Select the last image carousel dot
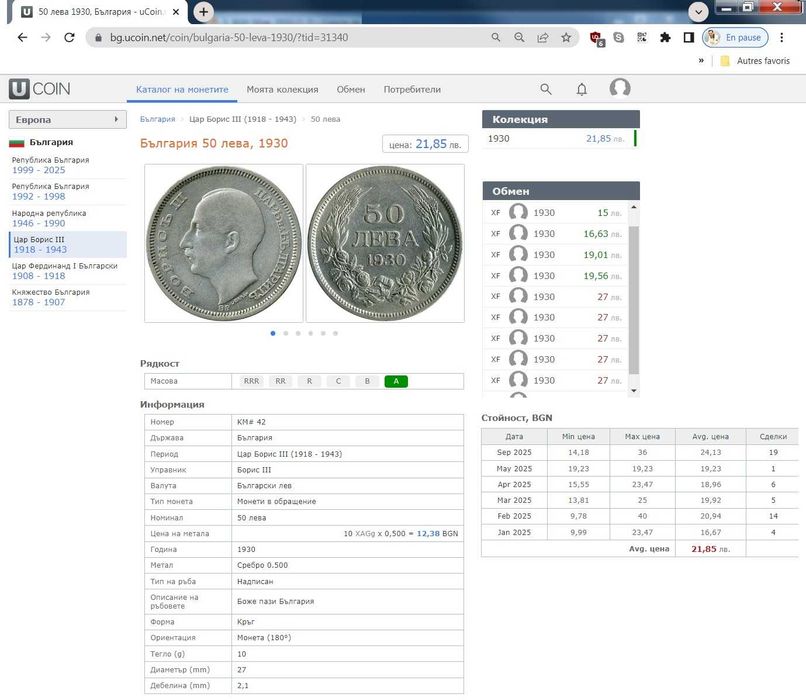 335,333
